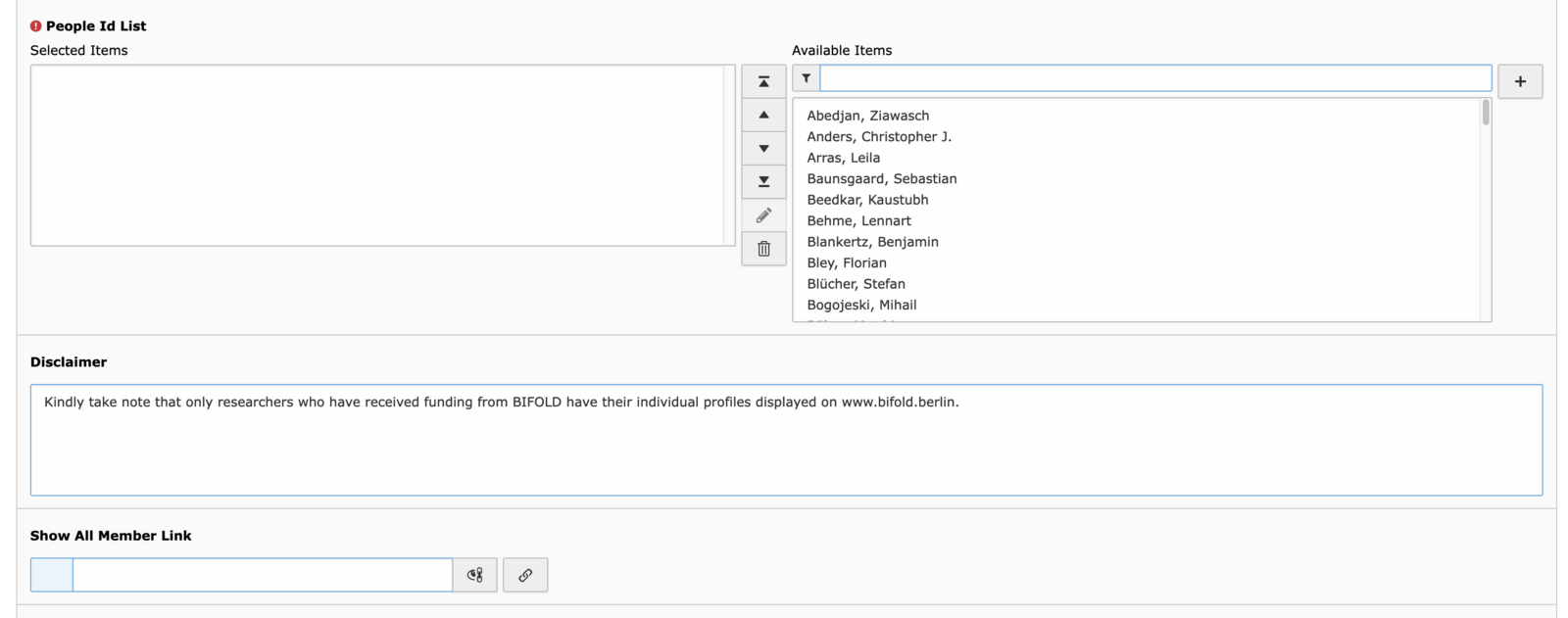Click the plus add-item button
Image resolution: width=1568 pixels, height=618 pixels.
(x=1520, y=81)
